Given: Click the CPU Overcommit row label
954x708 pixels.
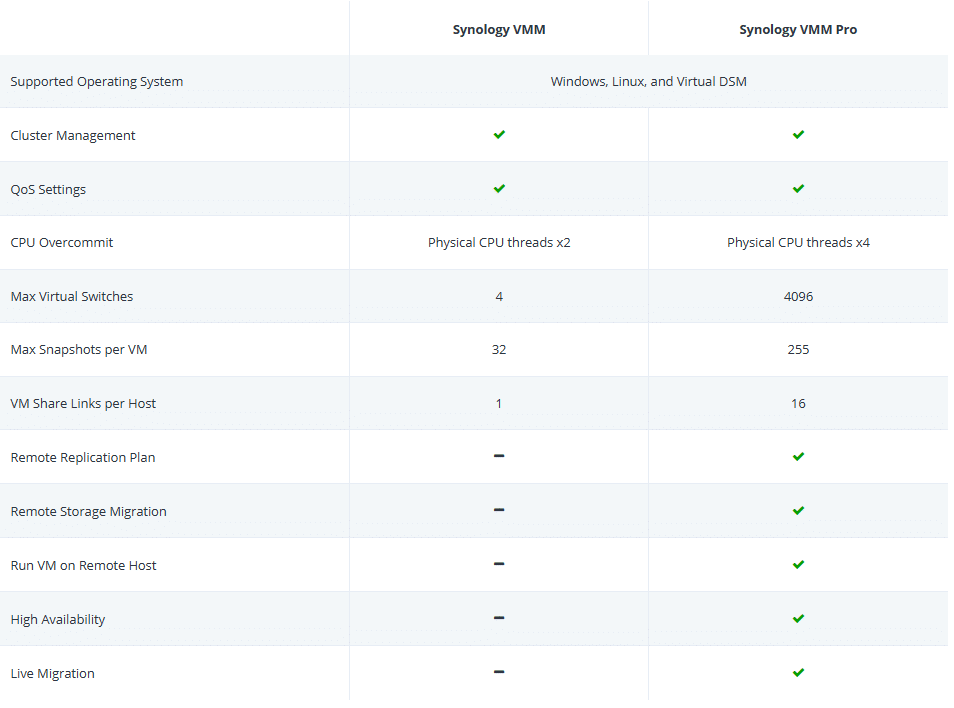Looking at the screenshot, I should point(62,244).
